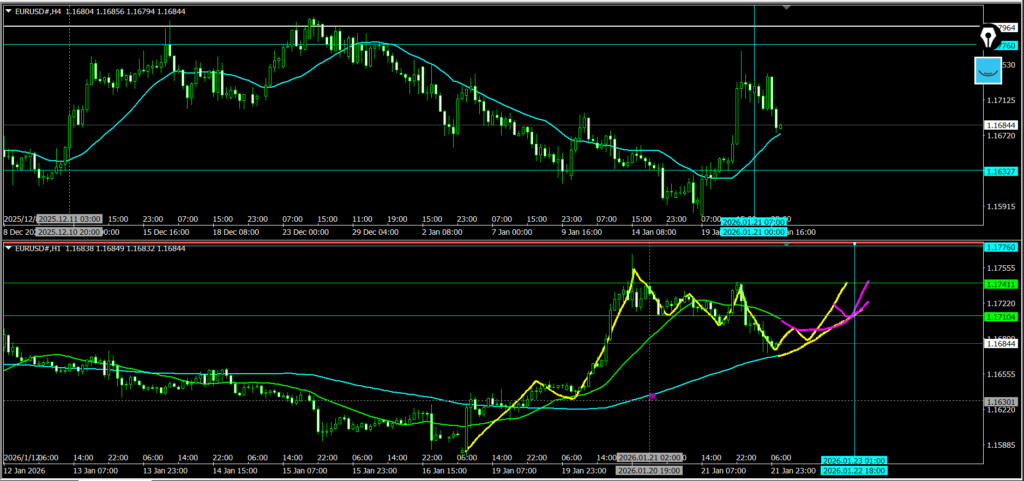Click the EURUSD#,H1 chart title text
The width and height of the screenshot is (1024, 481).
(x=45, y=247)
